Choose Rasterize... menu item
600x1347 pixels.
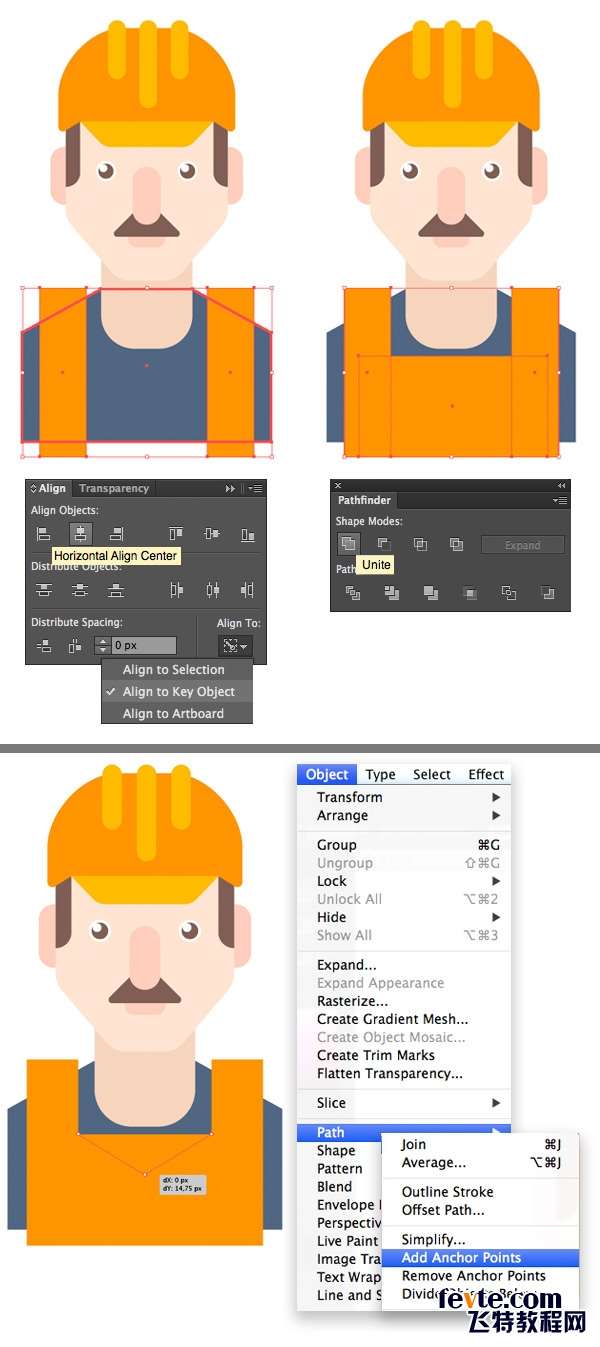pos(404,1001)
